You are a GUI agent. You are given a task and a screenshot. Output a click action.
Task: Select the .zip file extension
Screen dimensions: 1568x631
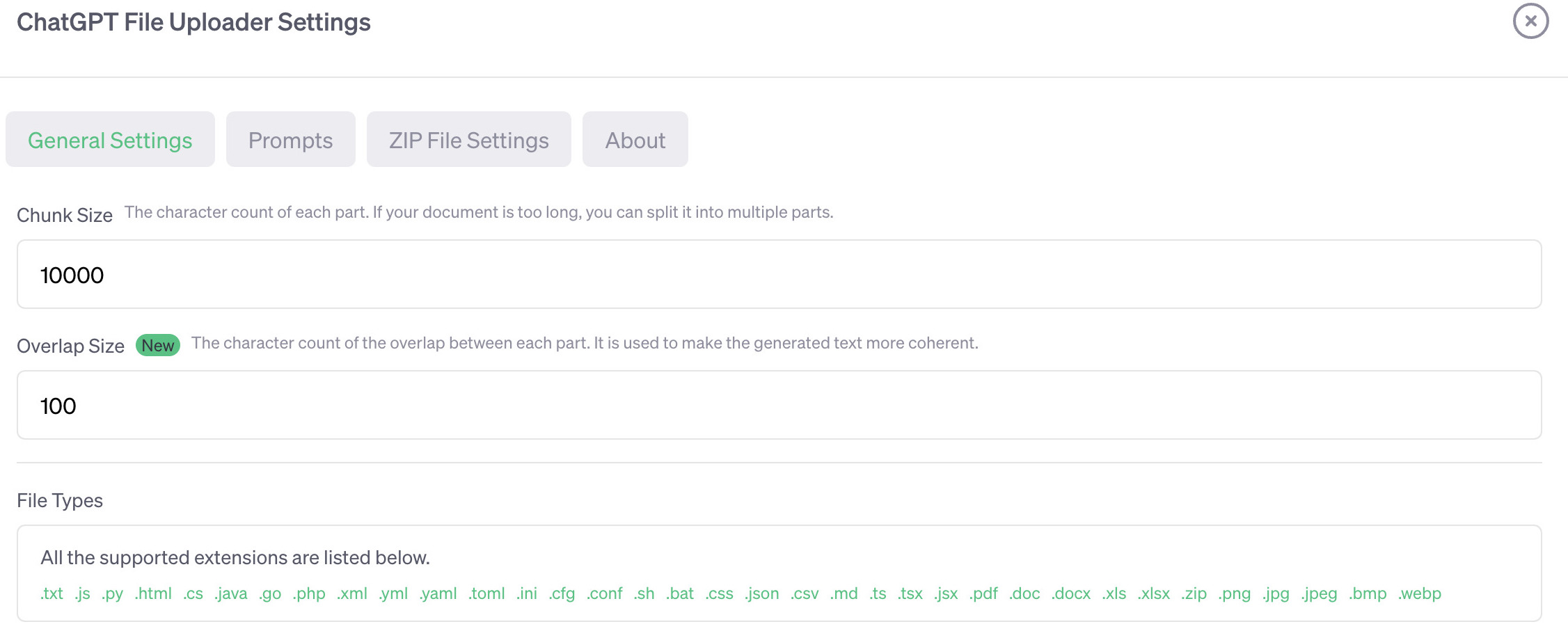1195,594
